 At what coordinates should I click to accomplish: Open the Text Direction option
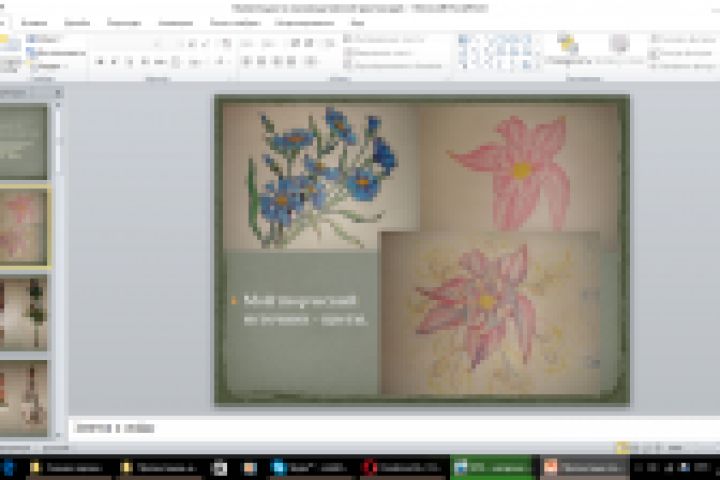point(385,40)
